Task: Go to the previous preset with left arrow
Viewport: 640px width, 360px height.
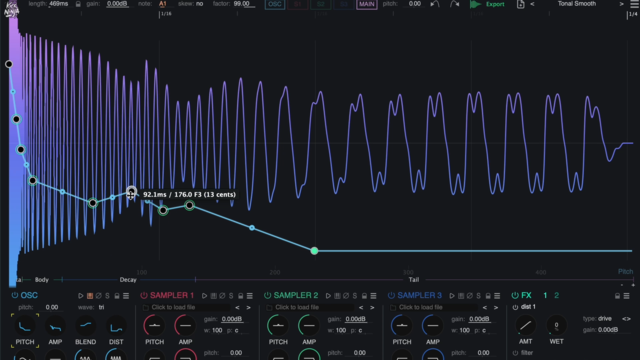Action: click(532, 4)
